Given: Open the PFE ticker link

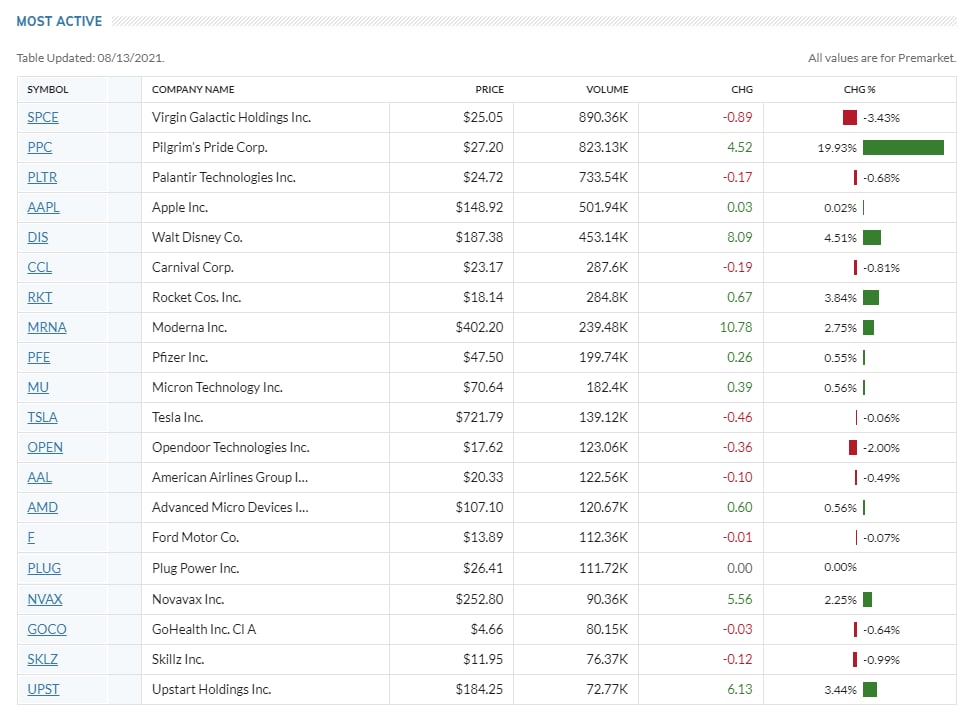Looking at the screenshot, I should [x=39, y=358].
